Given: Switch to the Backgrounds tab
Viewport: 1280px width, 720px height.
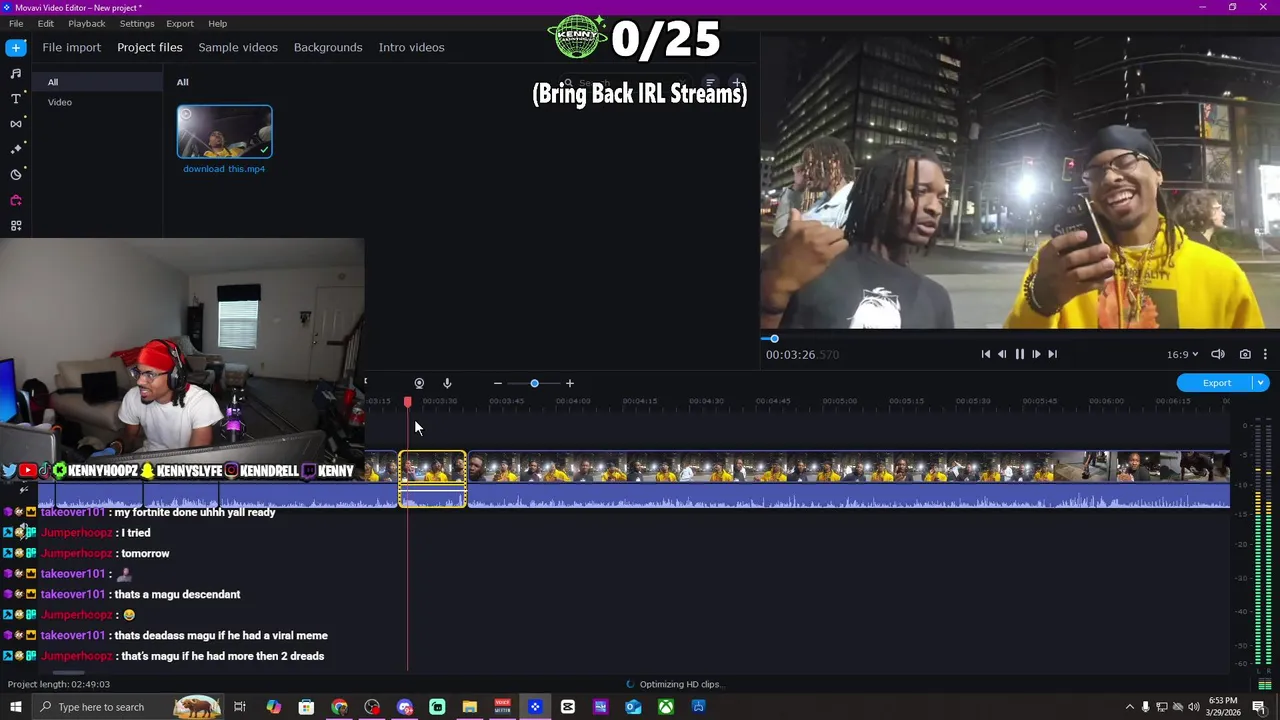Looking at the screenshot, I should pyautogui.click(x=328, y=47).
